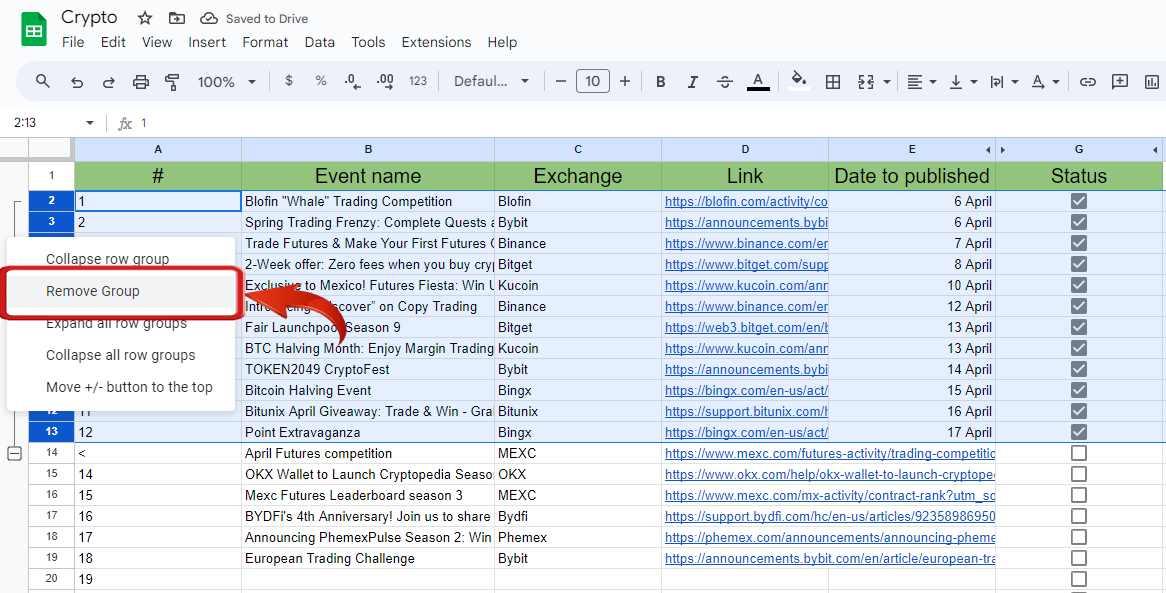This screenshot has width=1166, height=593.
Task: Open the Insert menu
Action: point(207,42)
